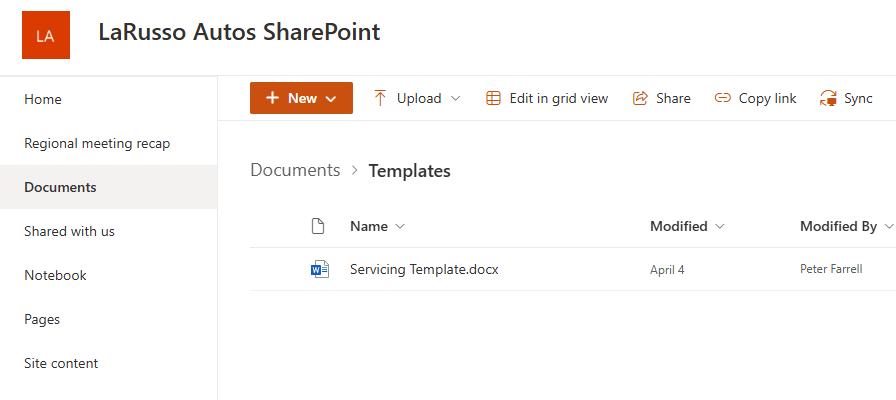Navigate to Documents breadcrumb link
This screenshot has width=896, height=400.
(295, 170)
